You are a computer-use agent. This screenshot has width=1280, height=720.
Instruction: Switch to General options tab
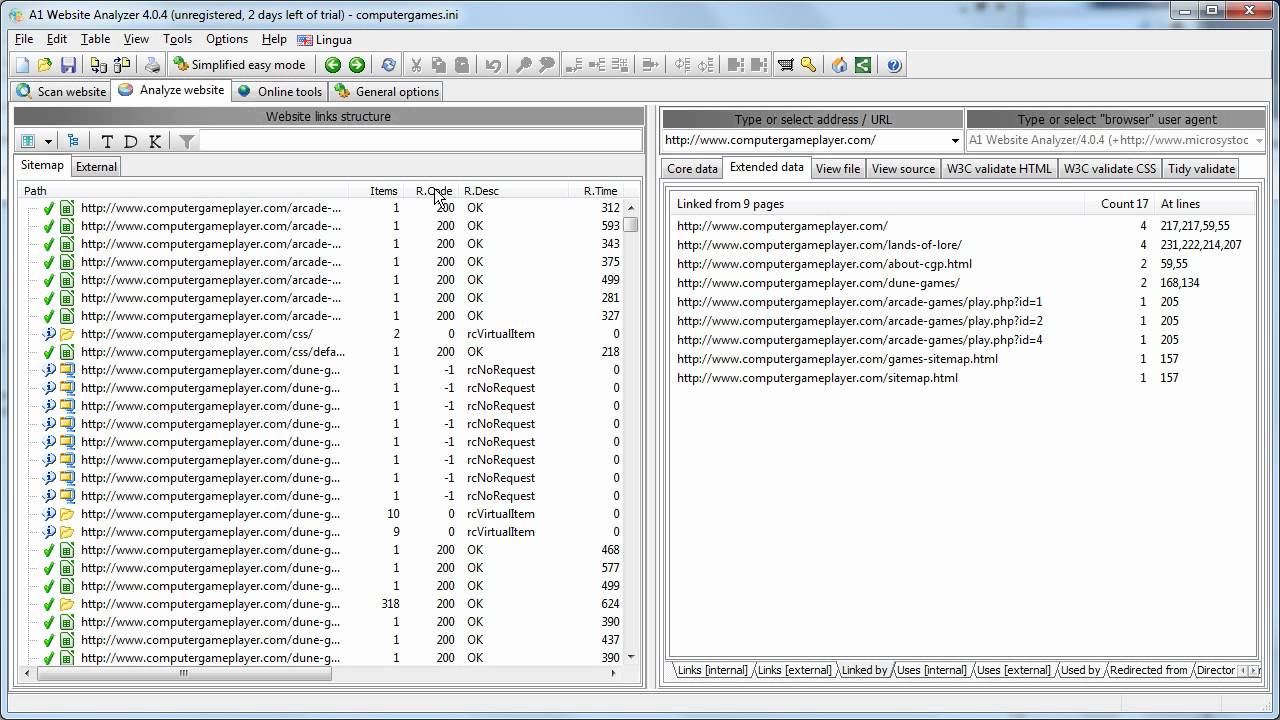pyautogui.click(x=387, y=91)
